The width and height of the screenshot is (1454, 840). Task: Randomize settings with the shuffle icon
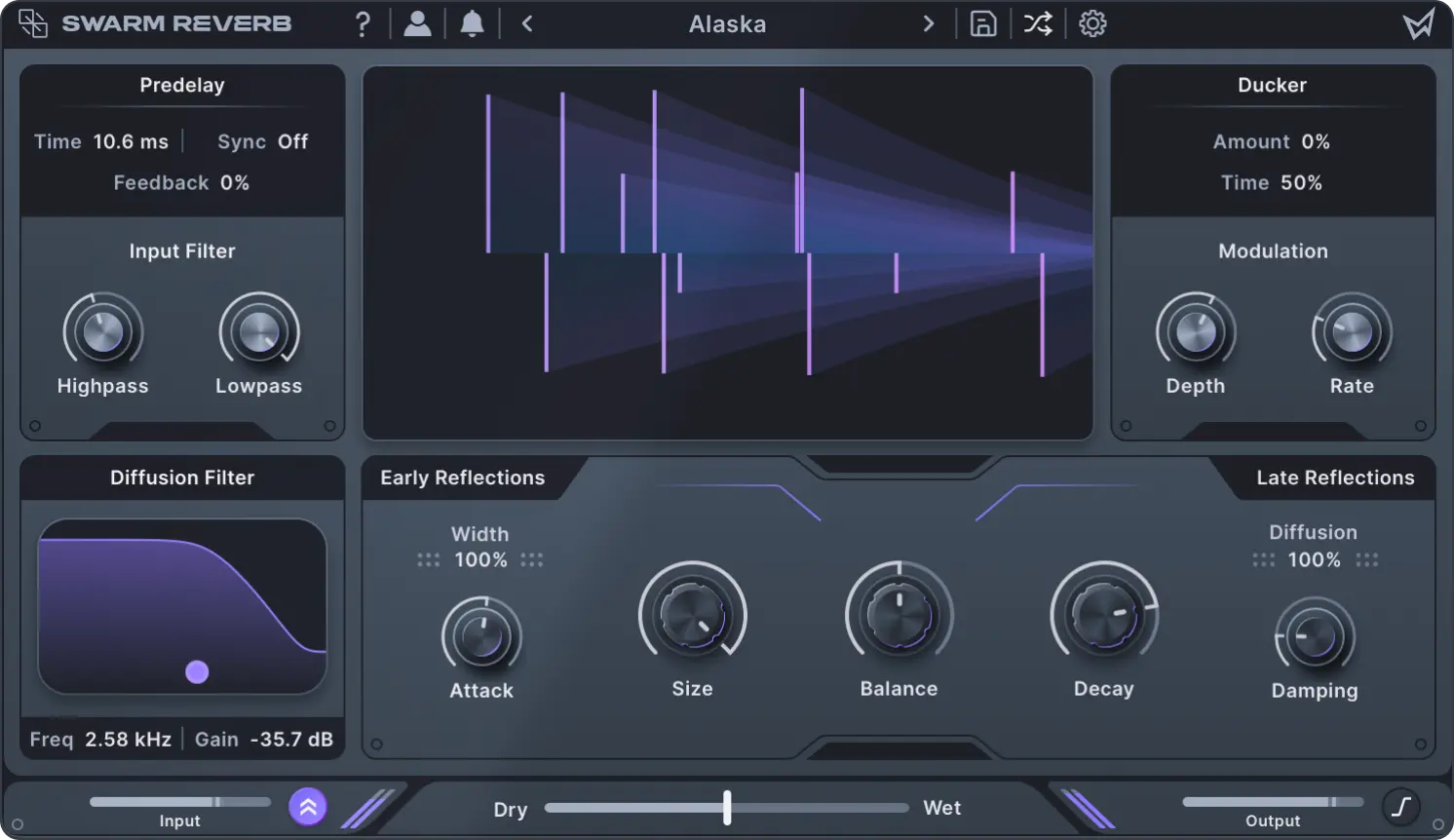coord(1038,23)
